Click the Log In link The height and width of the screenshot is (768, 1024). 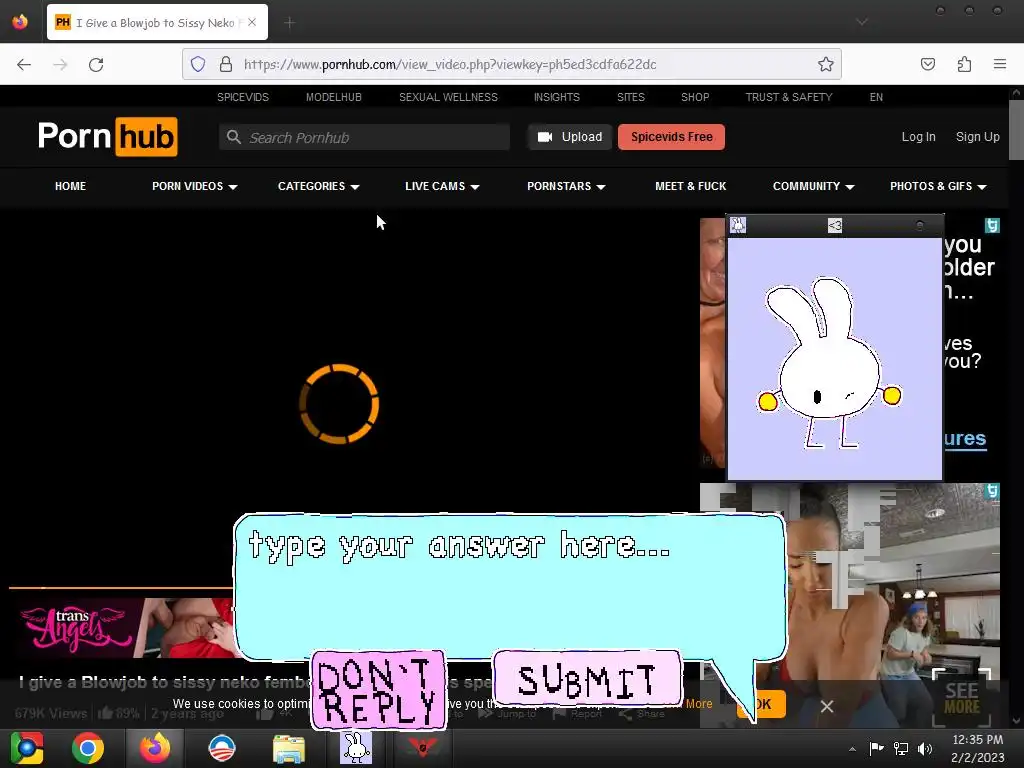coord(918,137)
